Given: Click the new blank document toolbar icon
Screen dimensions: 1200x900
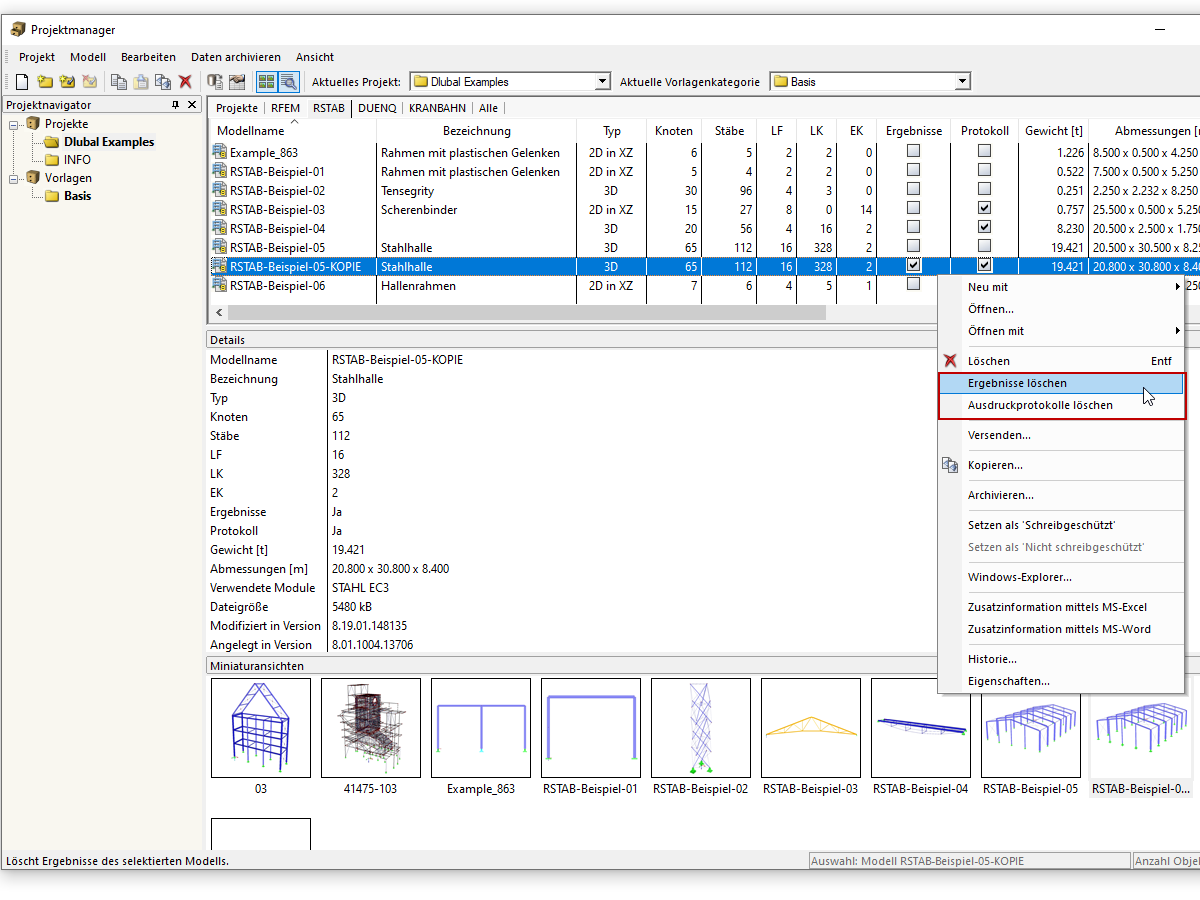Looking at the screenshot, I should 21,82.
